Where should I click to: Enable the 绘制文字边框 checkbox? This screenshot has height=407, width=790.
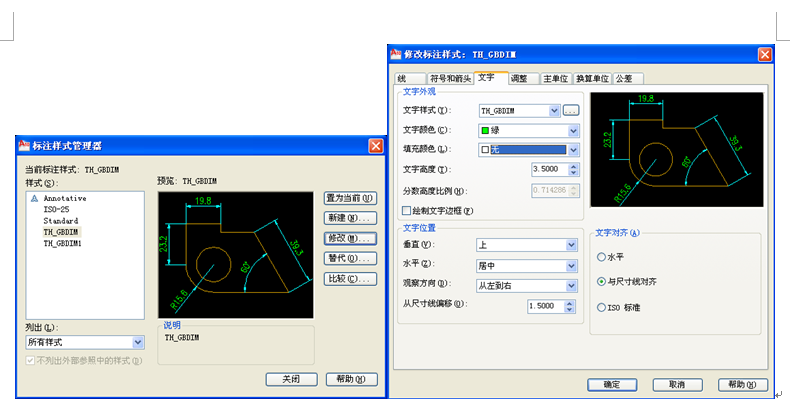(405, 211)
